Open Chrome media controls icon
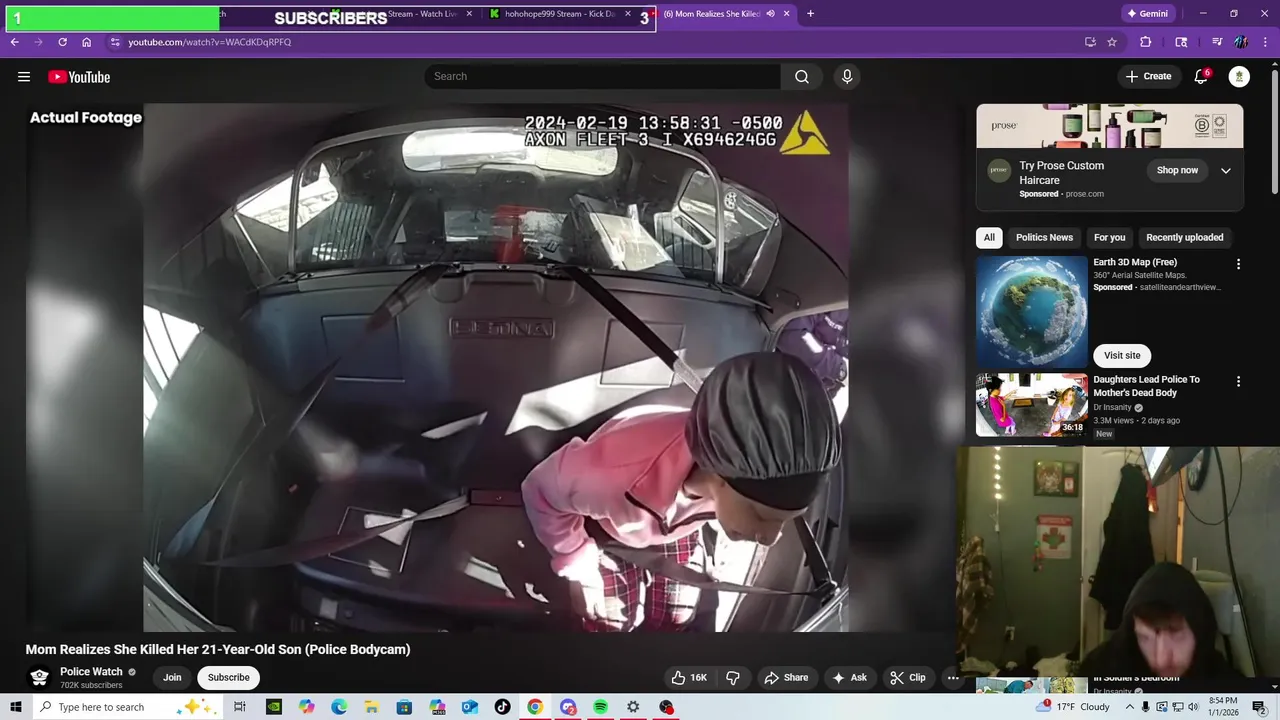 (1217, 42)
